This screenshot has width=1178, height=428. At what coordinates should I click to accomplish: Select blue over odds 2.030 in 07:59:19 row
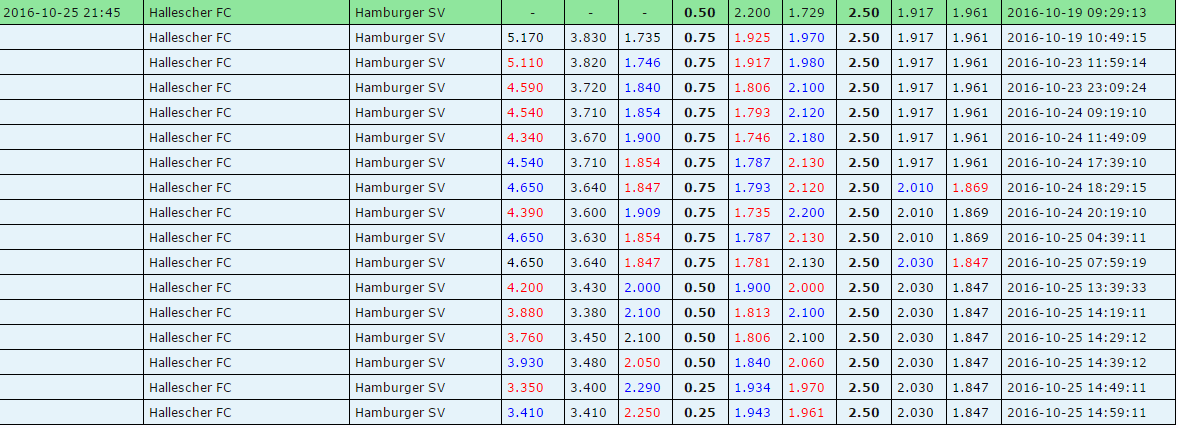916,263
